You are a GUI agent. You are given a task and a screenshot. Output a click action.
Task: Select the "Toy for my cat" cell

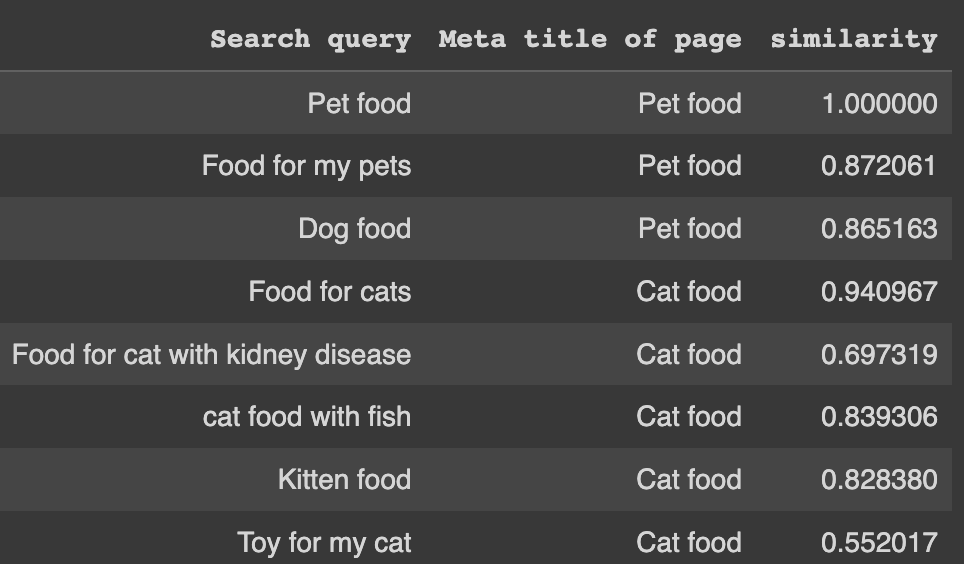[x=324, y=543]
